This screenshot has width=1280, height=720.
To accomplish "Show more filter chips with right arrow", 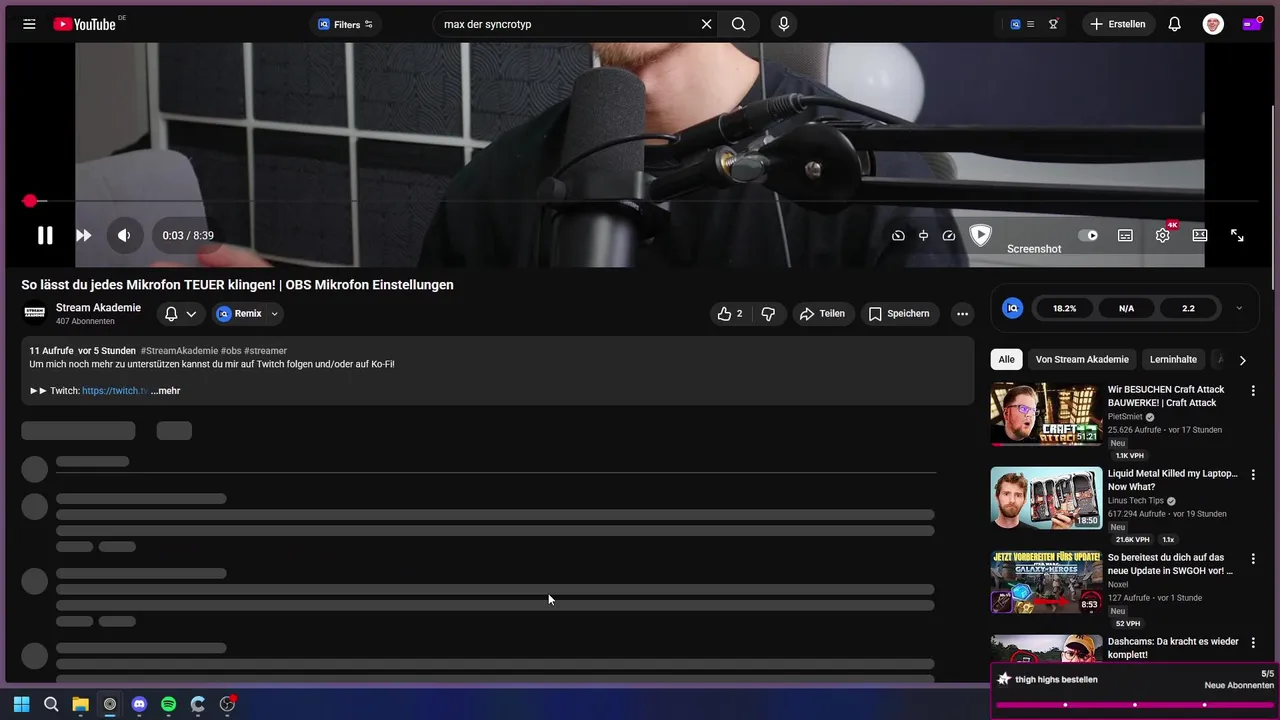I will [x=1242, y=360].
